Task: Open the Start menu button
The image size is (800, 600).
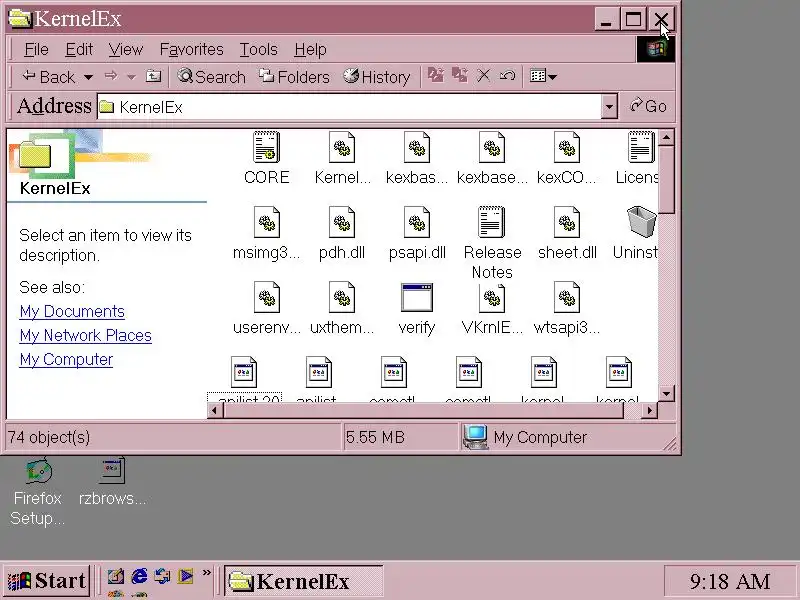Action: click(x=46, y=581)
